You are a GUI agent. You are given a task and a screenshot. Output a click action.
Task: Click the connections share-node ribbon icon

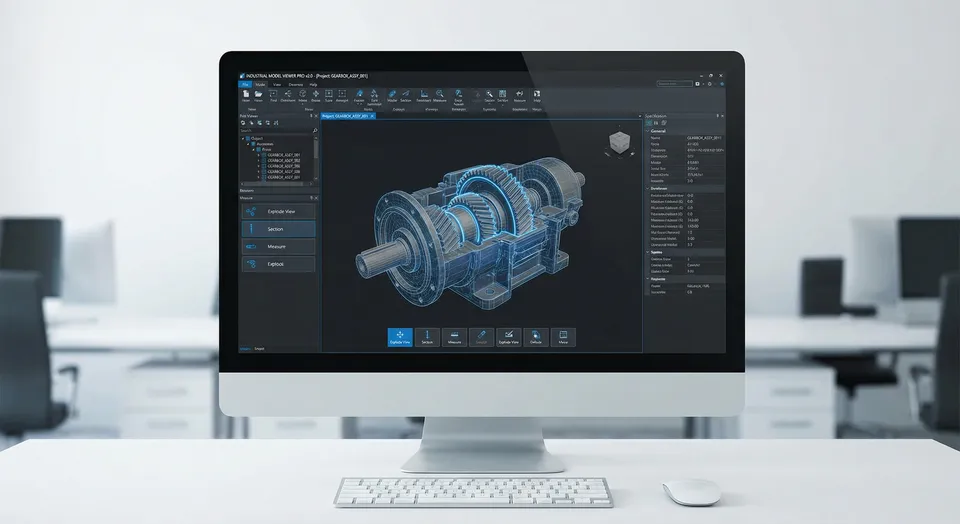[288, 94]
